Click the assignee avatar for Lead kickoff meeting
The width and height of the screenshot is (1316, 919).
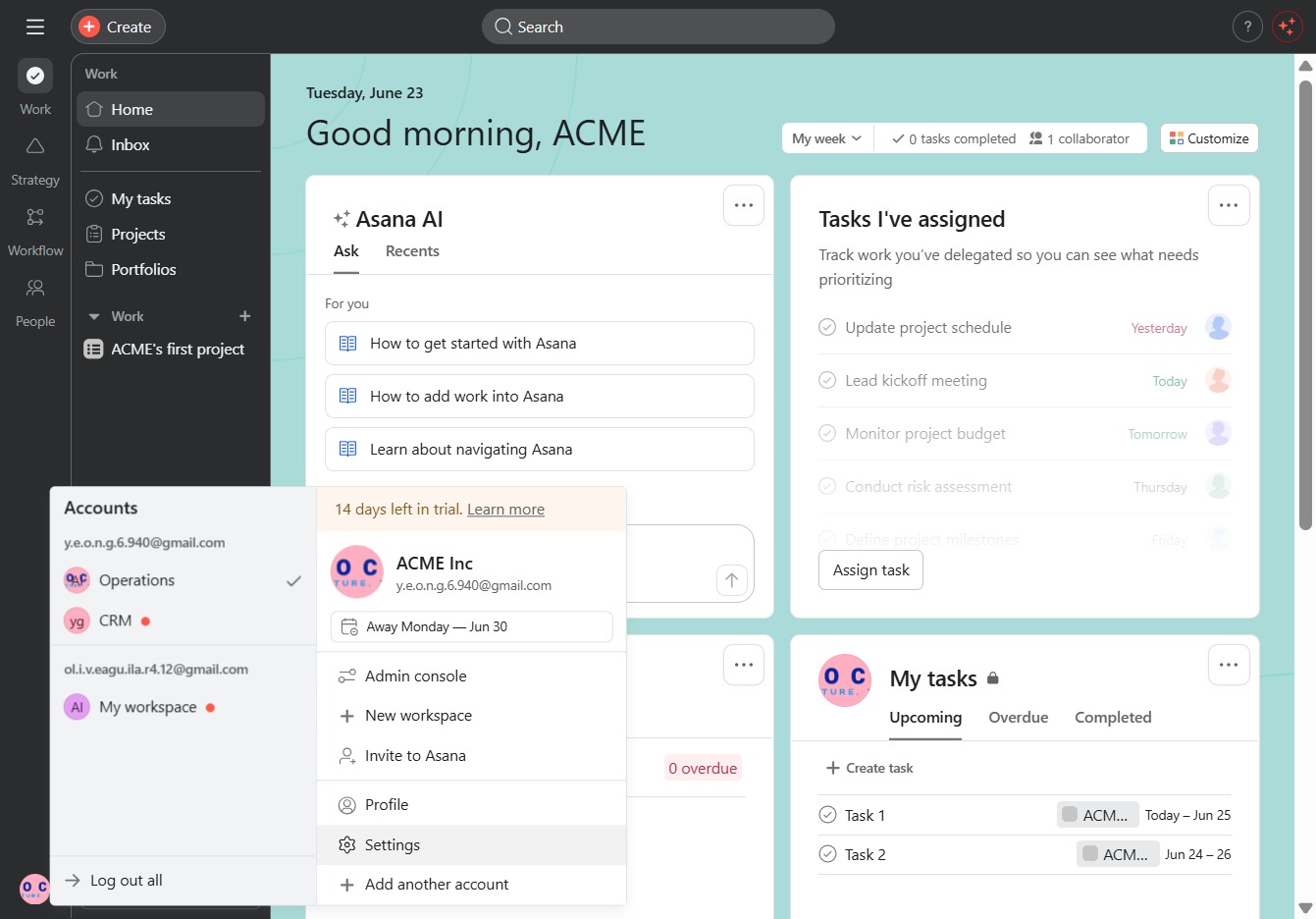[x=1218, y=380]
